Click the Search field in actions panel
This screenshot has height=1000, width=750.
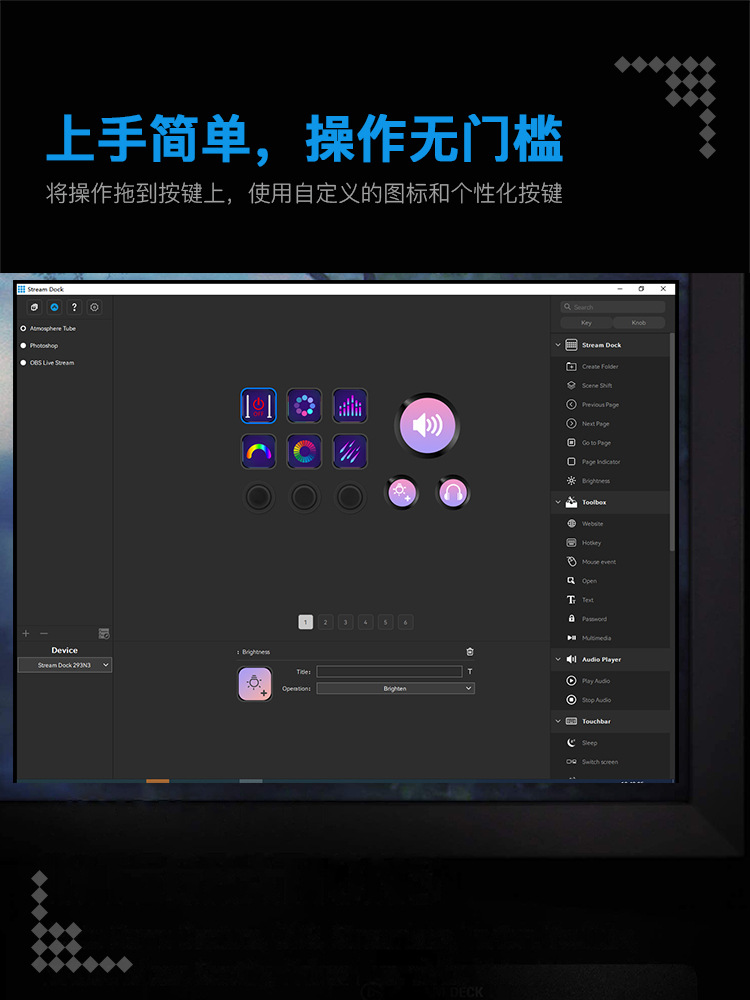(613, 307)
